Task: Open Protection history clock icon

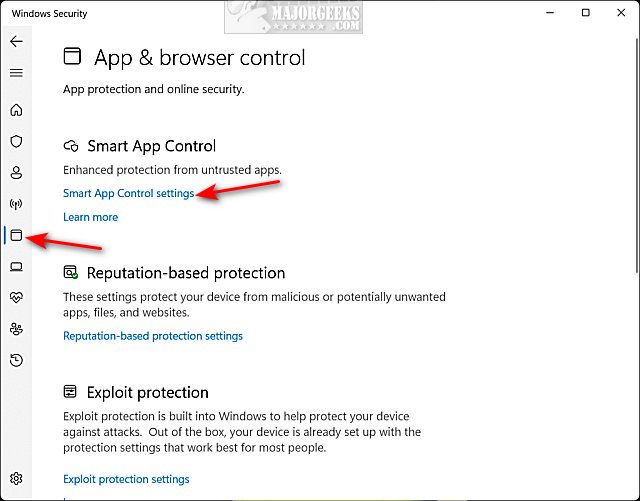Action: (x=16, y=360)
